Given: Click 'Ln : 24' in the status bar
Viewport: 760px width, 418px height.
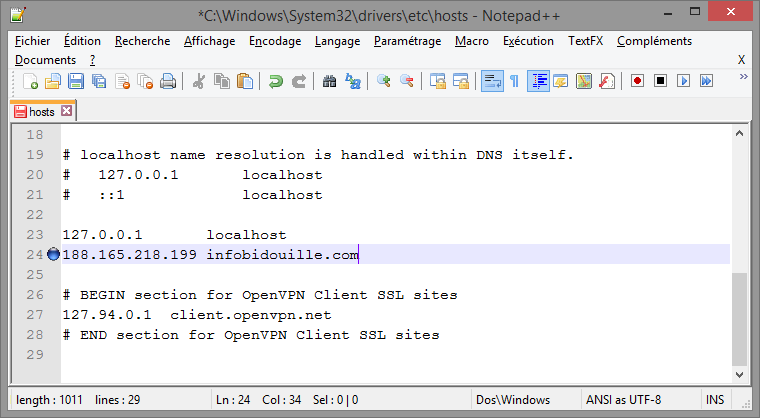Looking at the screenshot, I should coord(233,400).
